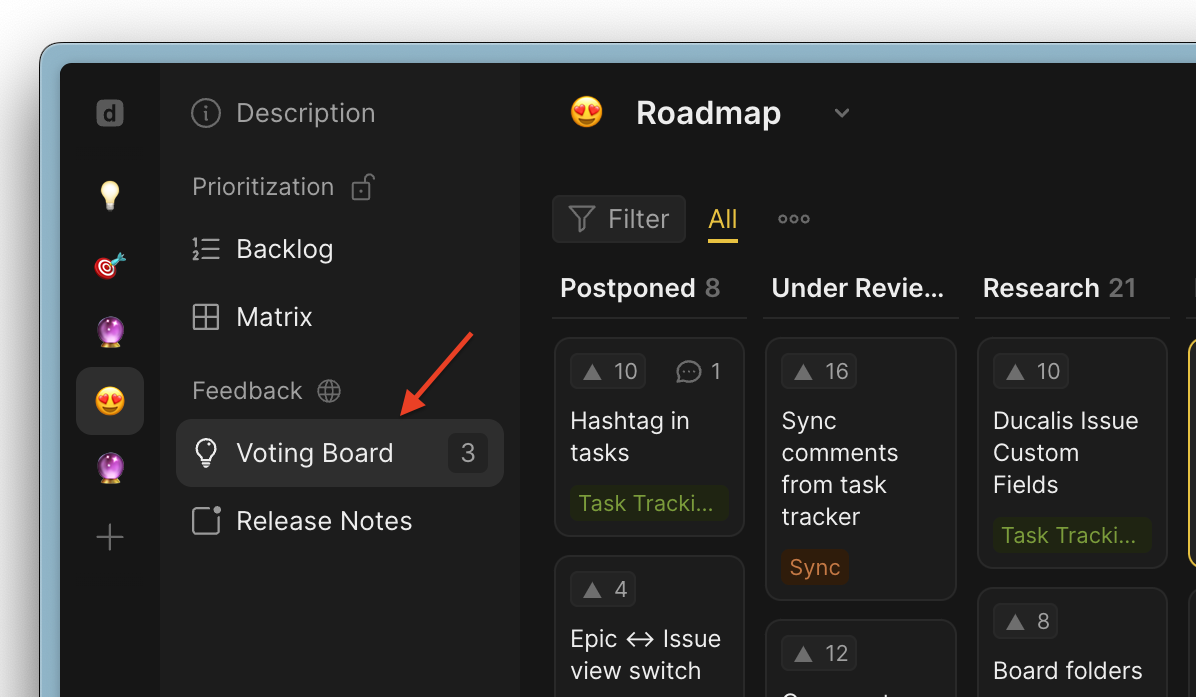Image resolution: width=1196 pixels, height=697 pixels.
Task: Upvote the Sync comments from task tracker card
Action: 818,371
